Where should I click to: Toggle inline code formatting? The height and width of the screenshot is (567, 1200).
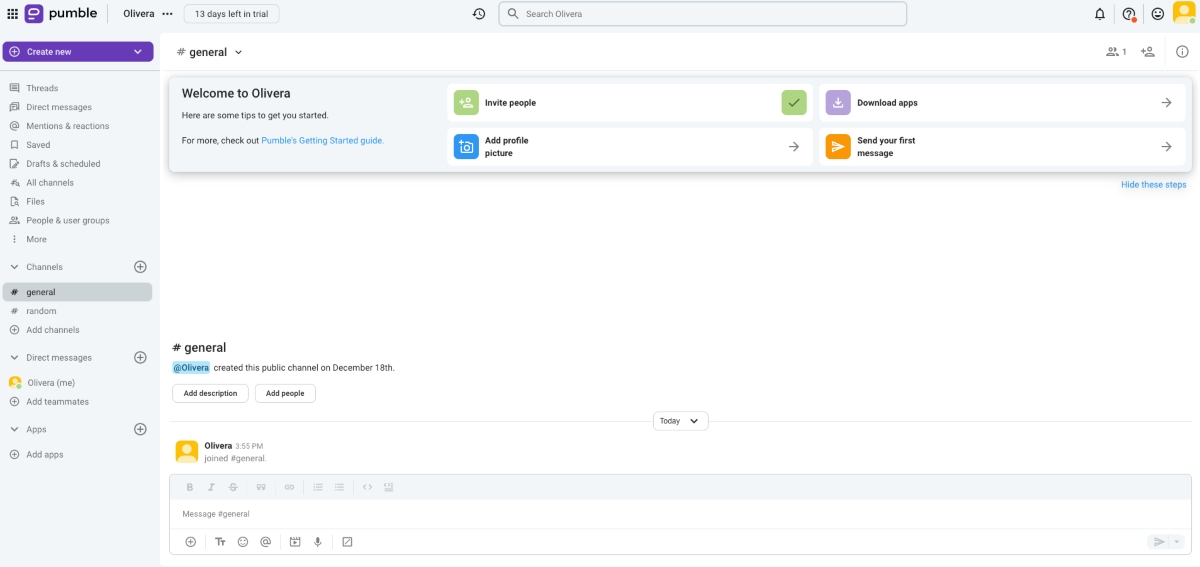point(367,487)
